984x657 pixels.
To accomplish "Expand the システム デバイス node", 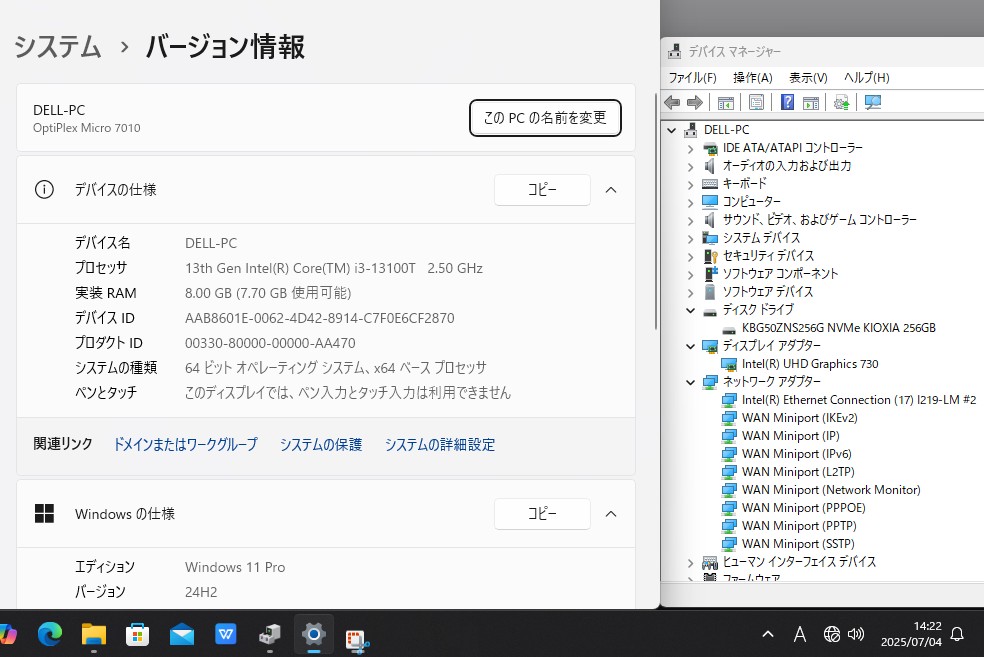I will [x=690, y=238].
